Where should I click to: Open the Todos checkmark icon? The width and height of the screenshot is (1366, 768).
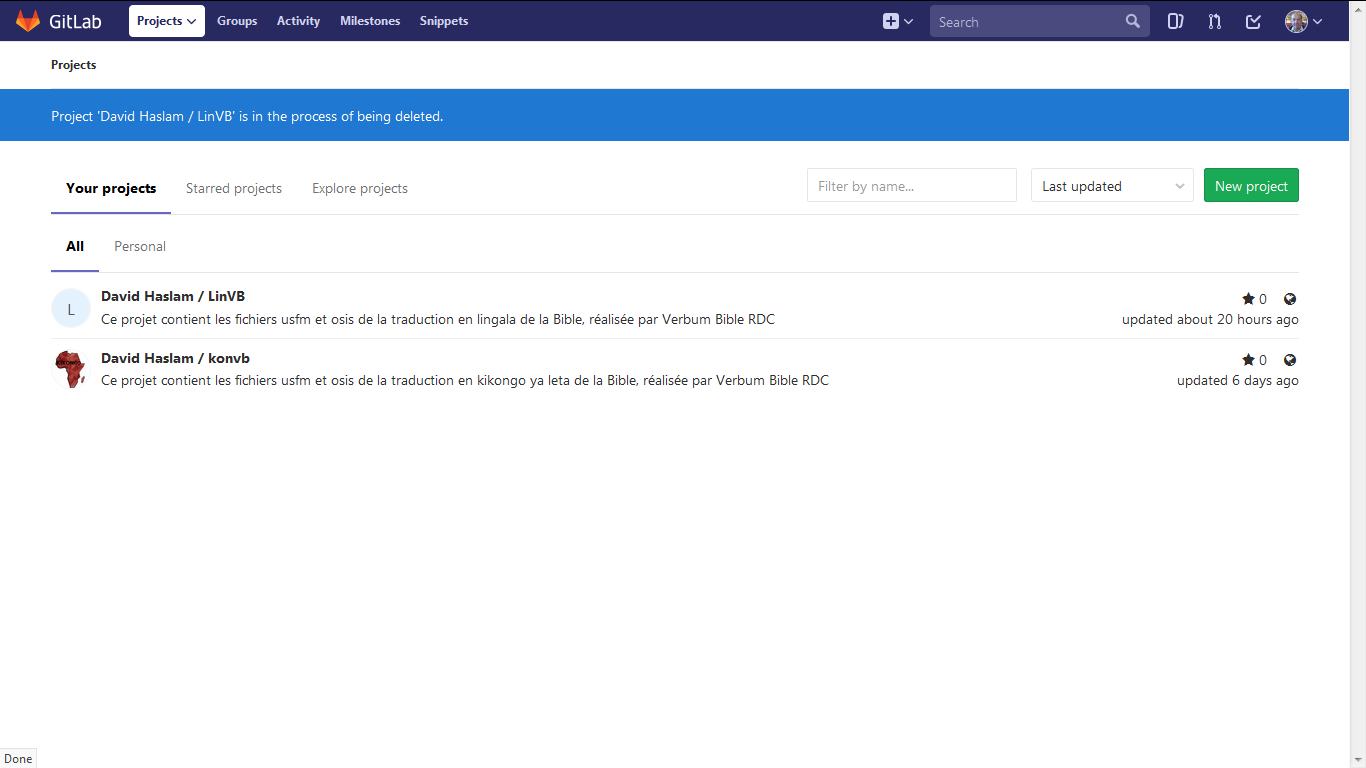click(x=1253, y=21)
